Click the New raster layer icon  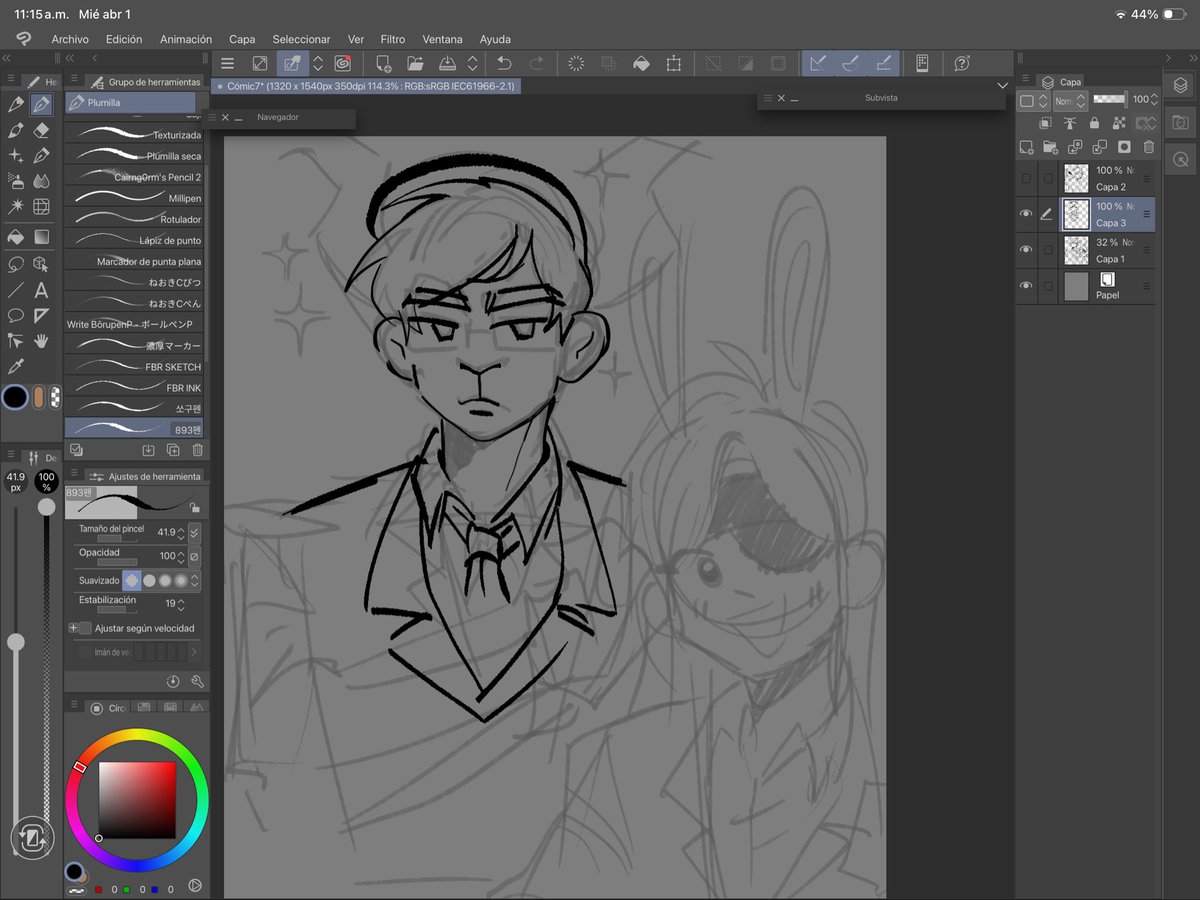[1026, 147]
